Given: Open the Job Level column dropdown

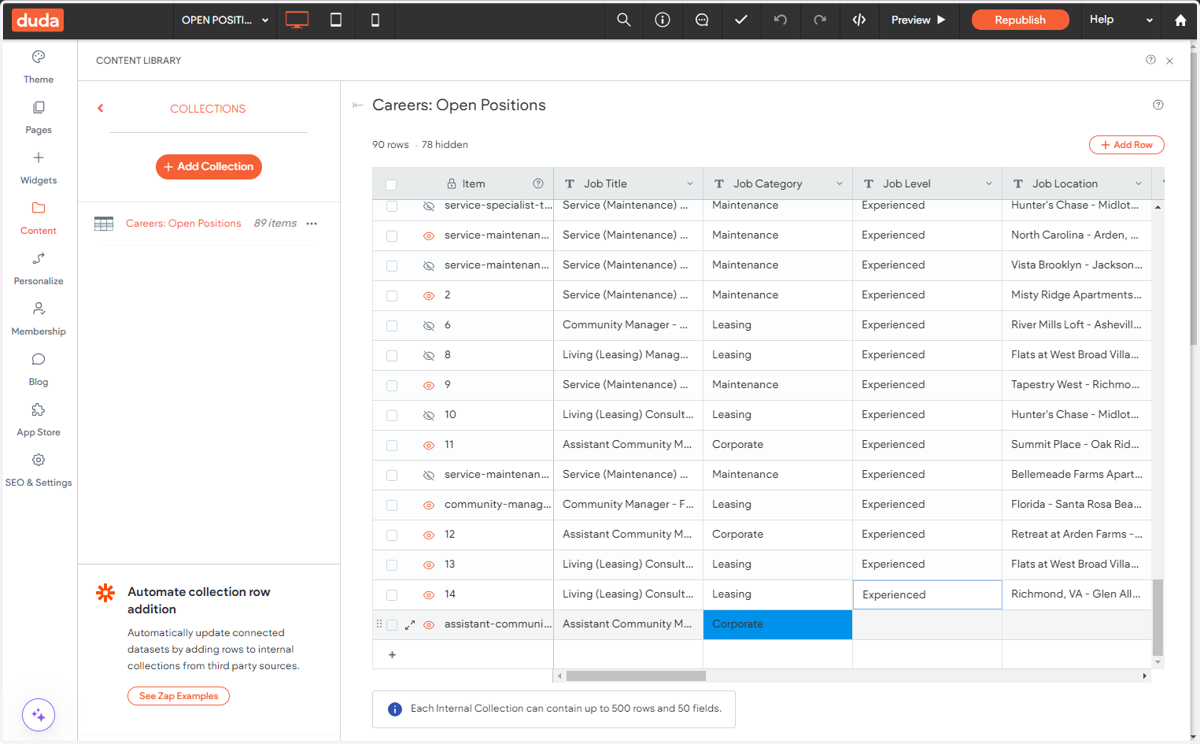Looking at the screenshot, I should (x=989, y=184).
